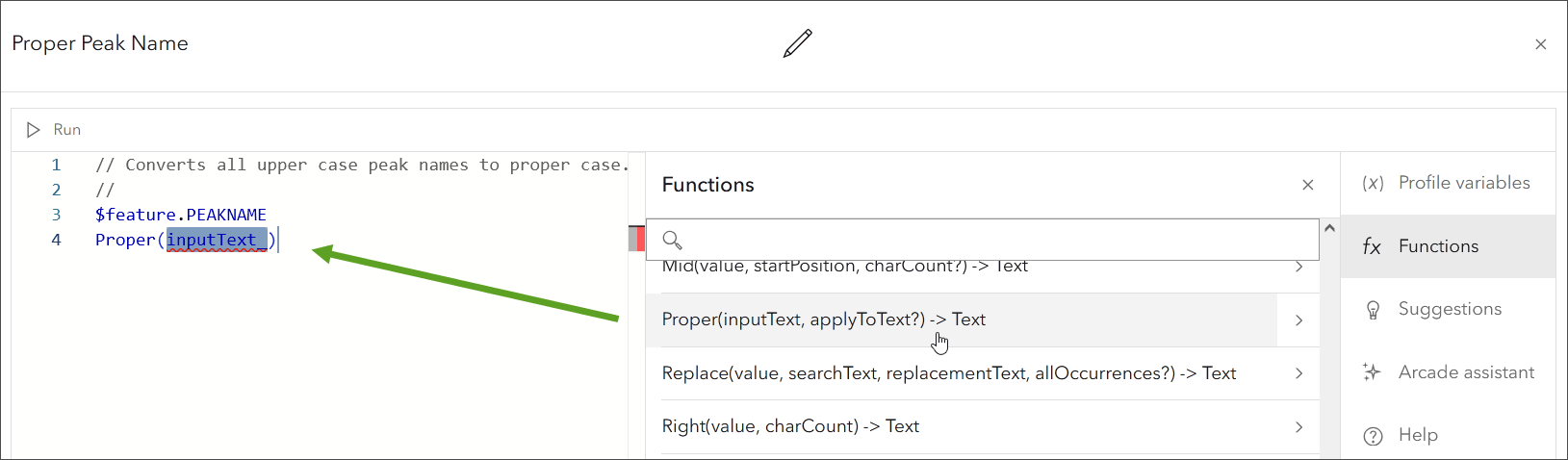The image size is (1568, 460).
Task: Launch the Arcade assistant sparkle icon
Action: click(1373, 372)
